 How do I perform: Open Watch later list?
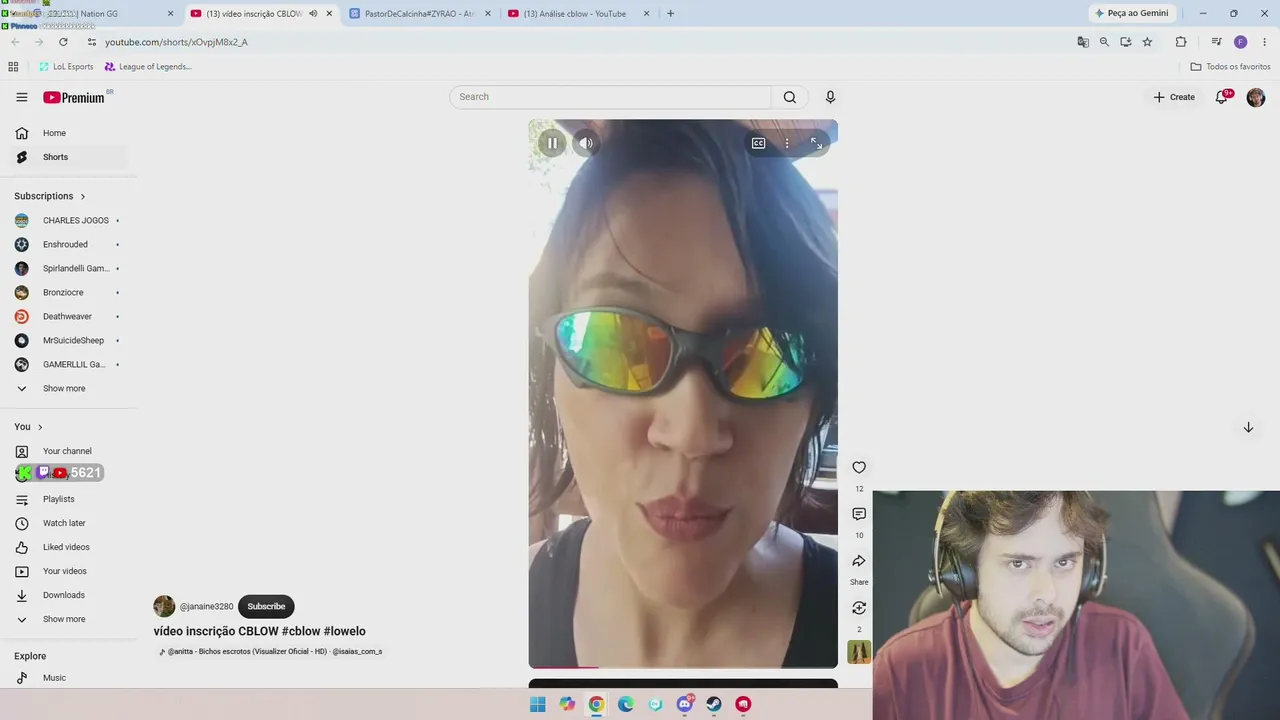click(70, 523)
